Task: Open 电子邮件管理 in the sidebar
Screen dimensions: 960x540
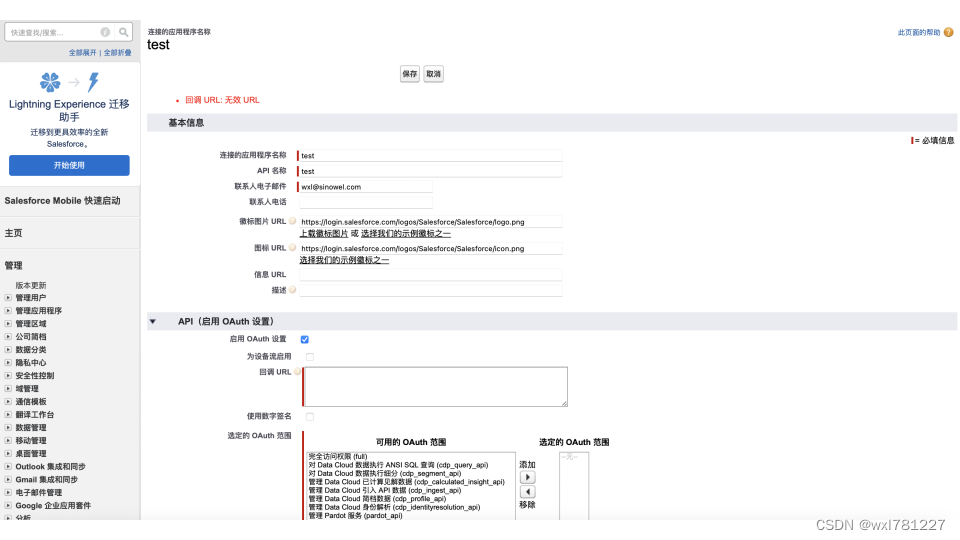Action: point(39,492)
